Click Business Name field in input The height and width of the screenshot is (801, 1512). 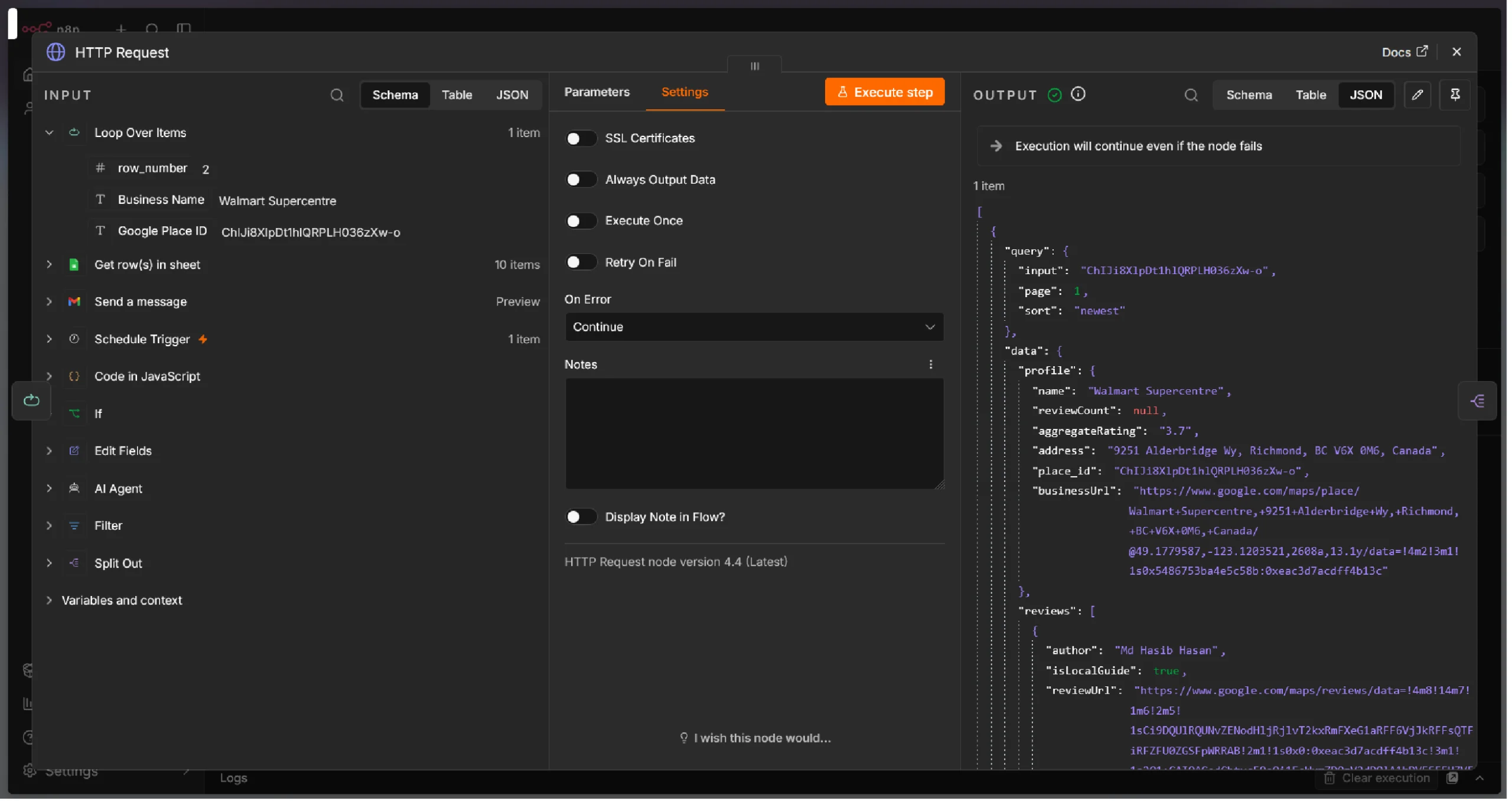coord(161,200)
